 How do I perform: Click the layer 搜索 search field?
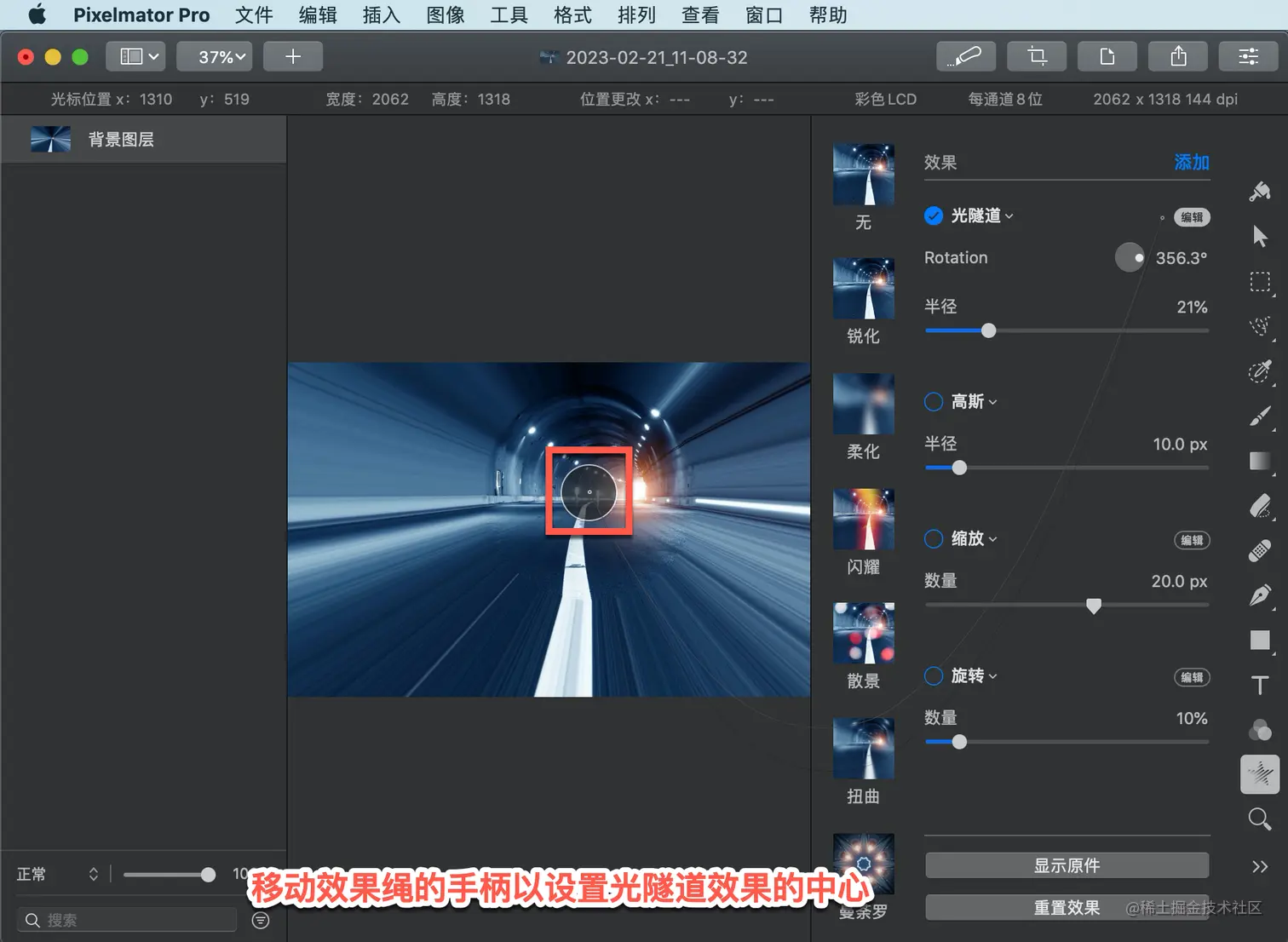point(127,920)
